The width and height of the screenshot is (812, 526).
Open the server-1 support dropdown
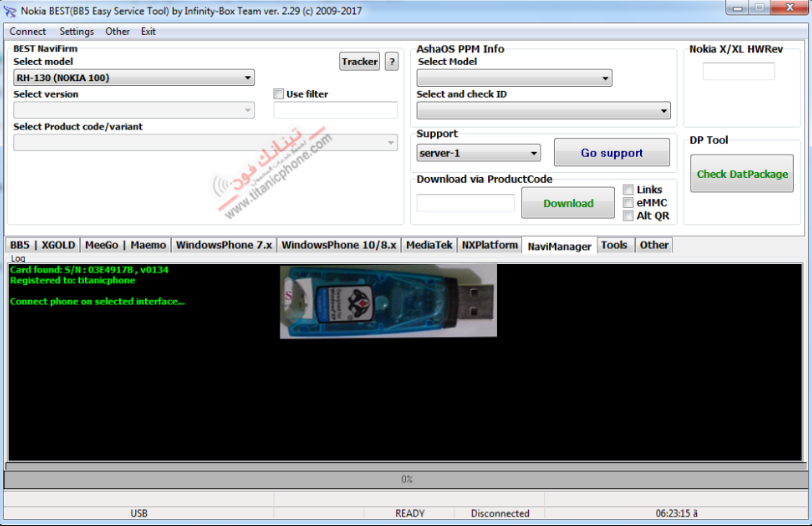[x=478, y=153]
